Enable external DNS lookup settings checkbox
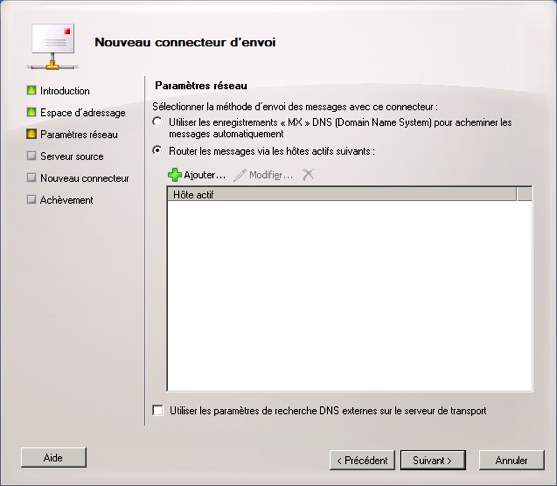The width and height of the screenshot is (557, 486). (158, 410)
